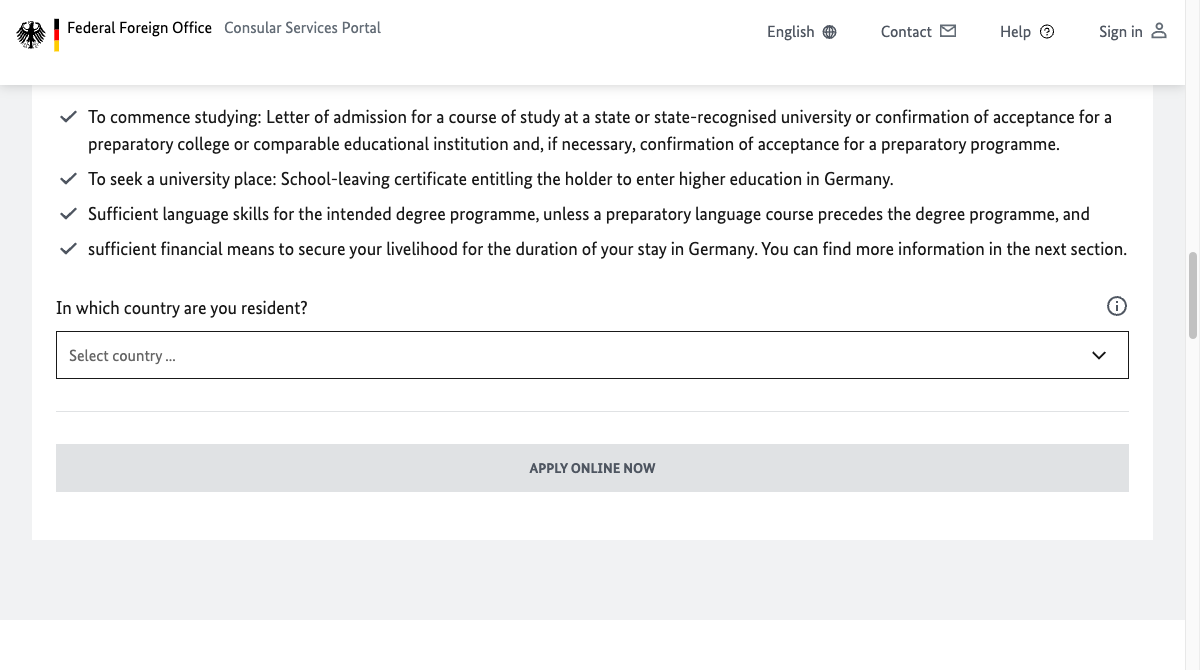The height and width of the screenshot is (670, 1200).
Task: Click checkmark beside 'To seek a university place'
Action: click(68, 180)
